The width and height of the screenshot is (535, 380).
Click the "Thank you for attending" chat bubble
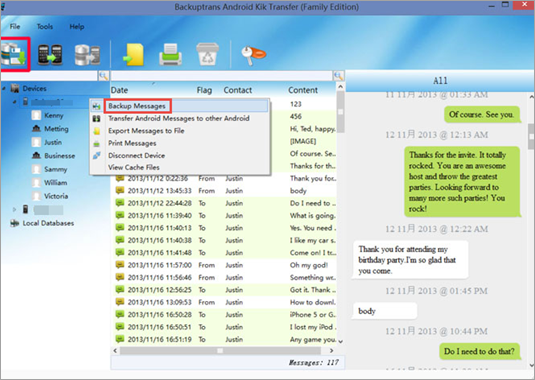(410, 260)
